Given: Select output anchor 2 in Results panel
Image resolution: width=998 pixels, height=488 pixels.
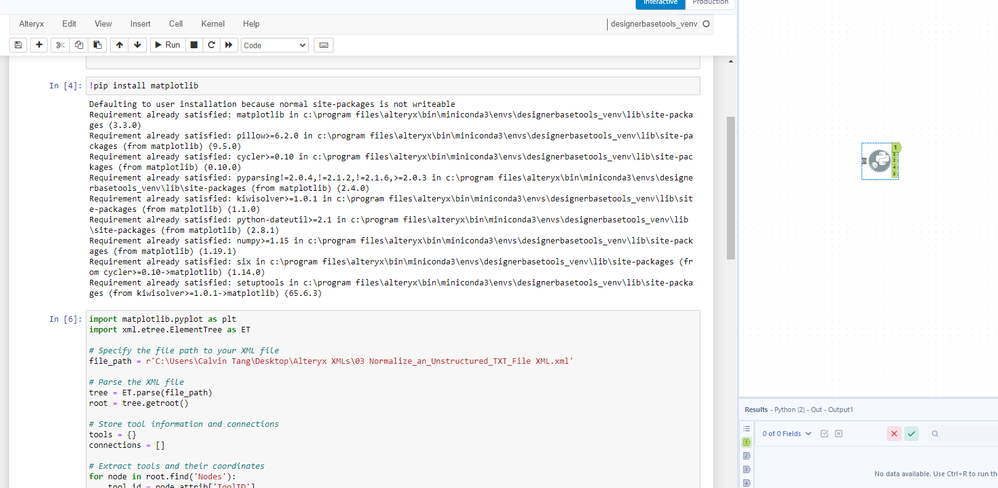Looking at the screenshot, I should 747,456.
